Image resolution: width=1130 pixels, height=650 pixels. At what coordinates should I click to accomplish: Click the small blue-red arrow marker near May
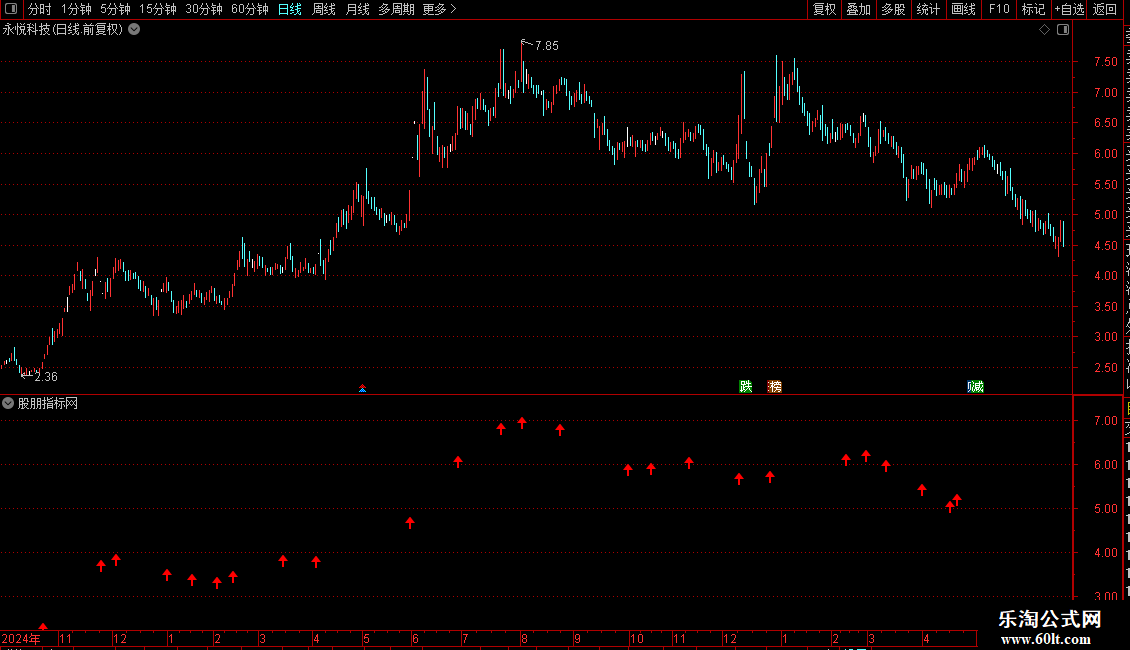pyautogui.click(x=362, y=388)
